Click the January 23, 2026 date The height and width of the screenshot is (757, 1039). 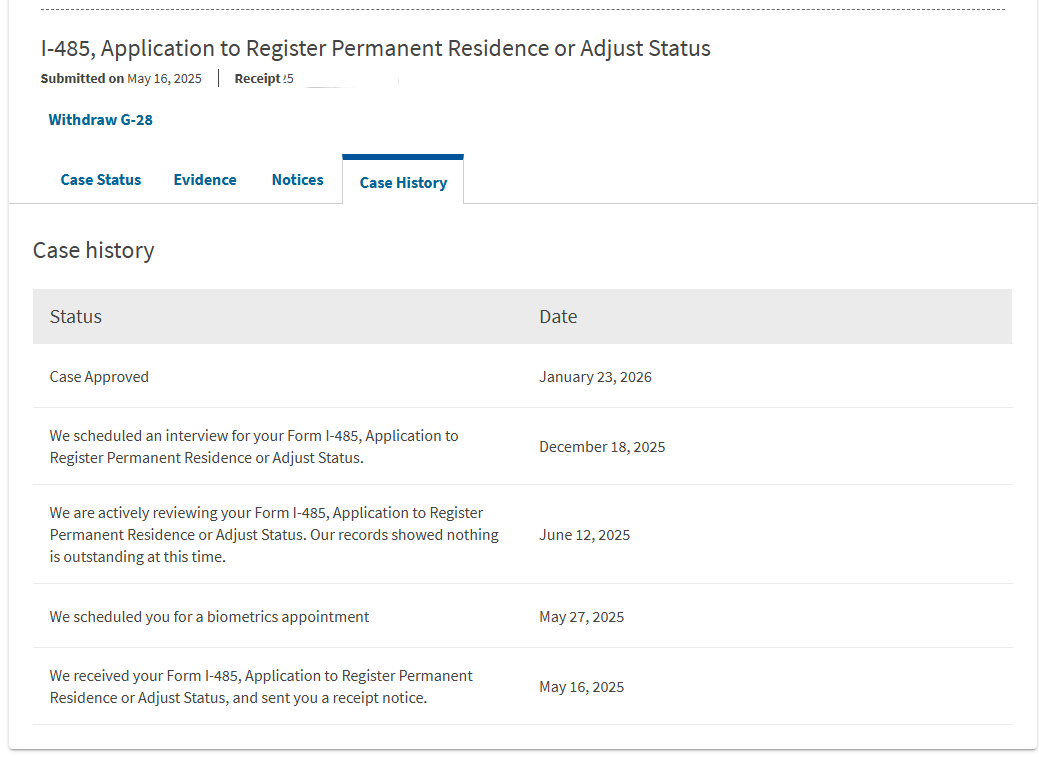595,377
